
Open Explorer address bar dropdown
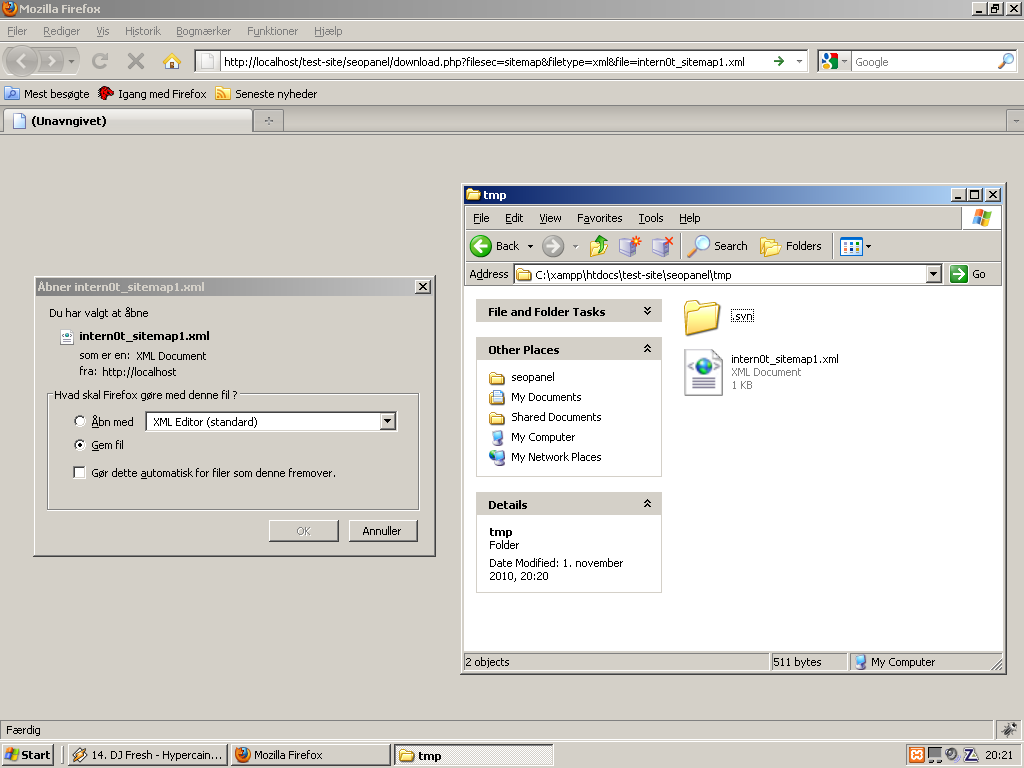point(934,274)
